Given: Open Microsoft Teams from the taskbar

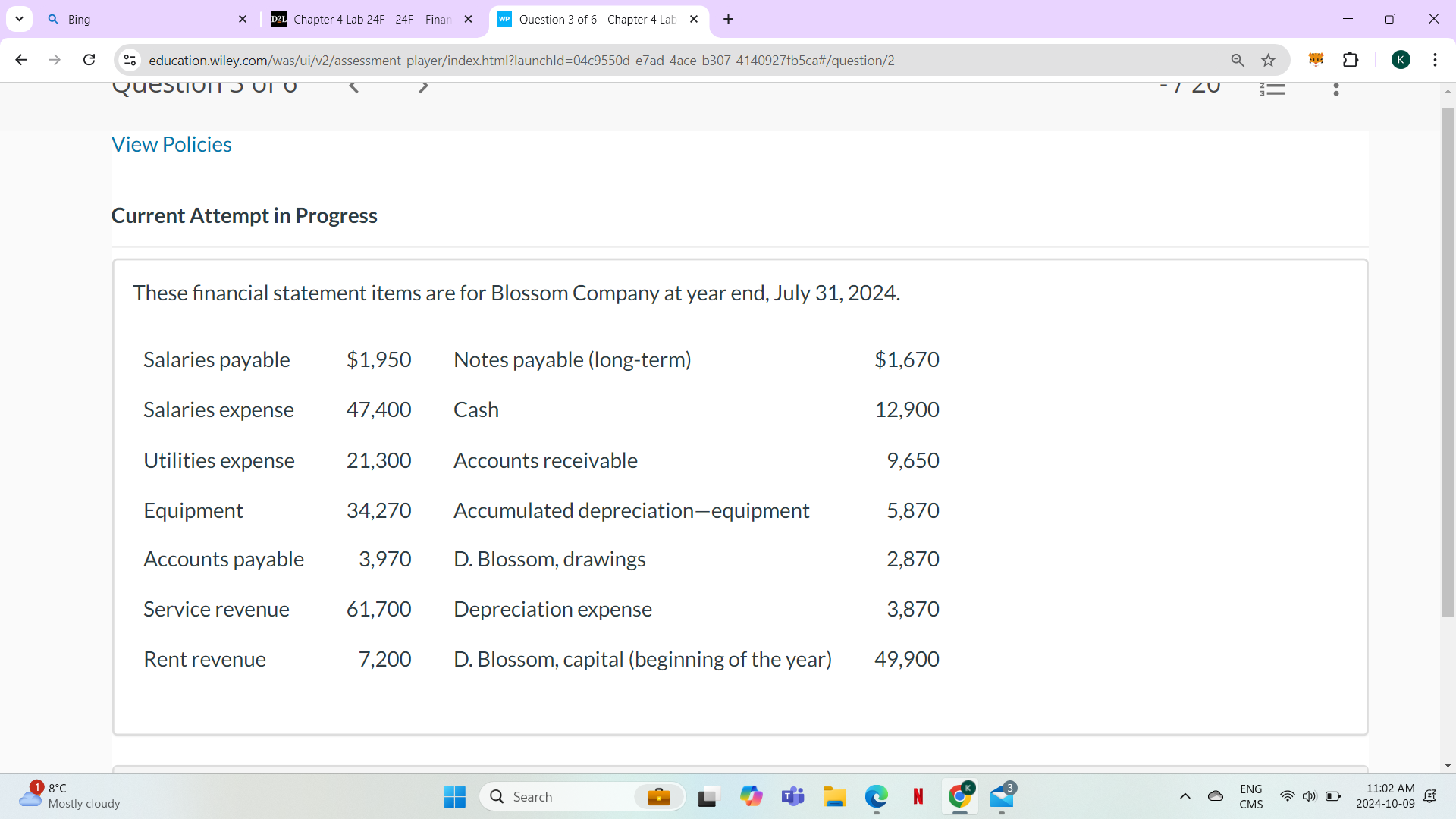Looking at the screenshot, I should 793,796.
